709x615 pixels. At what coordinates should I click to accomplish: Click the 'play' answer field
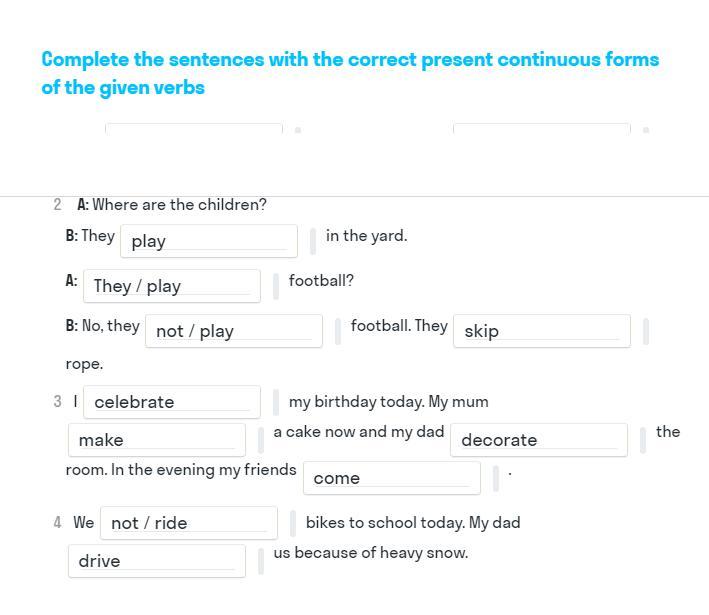pyautogui.click(x=208, y=241)
